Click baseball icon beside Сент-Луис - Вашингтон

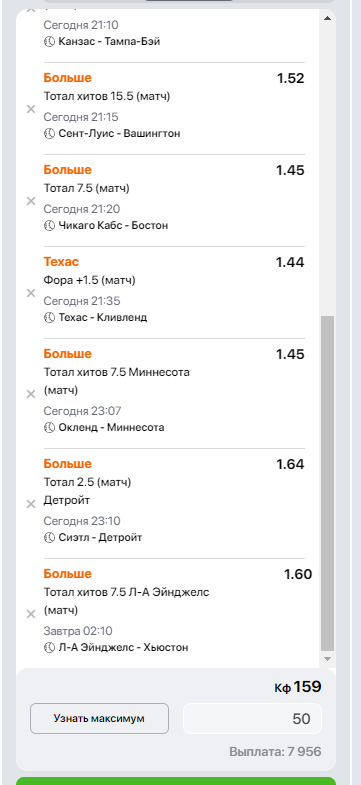(x=49, y=134)
